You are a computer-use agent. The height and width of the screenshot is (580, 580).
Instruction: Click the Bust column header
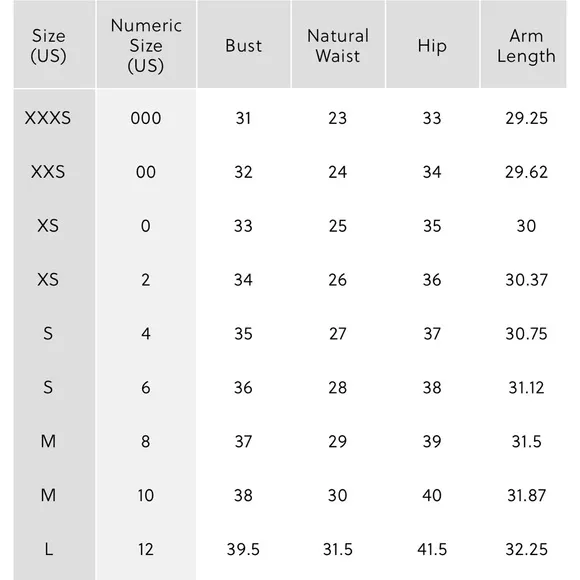243,46
